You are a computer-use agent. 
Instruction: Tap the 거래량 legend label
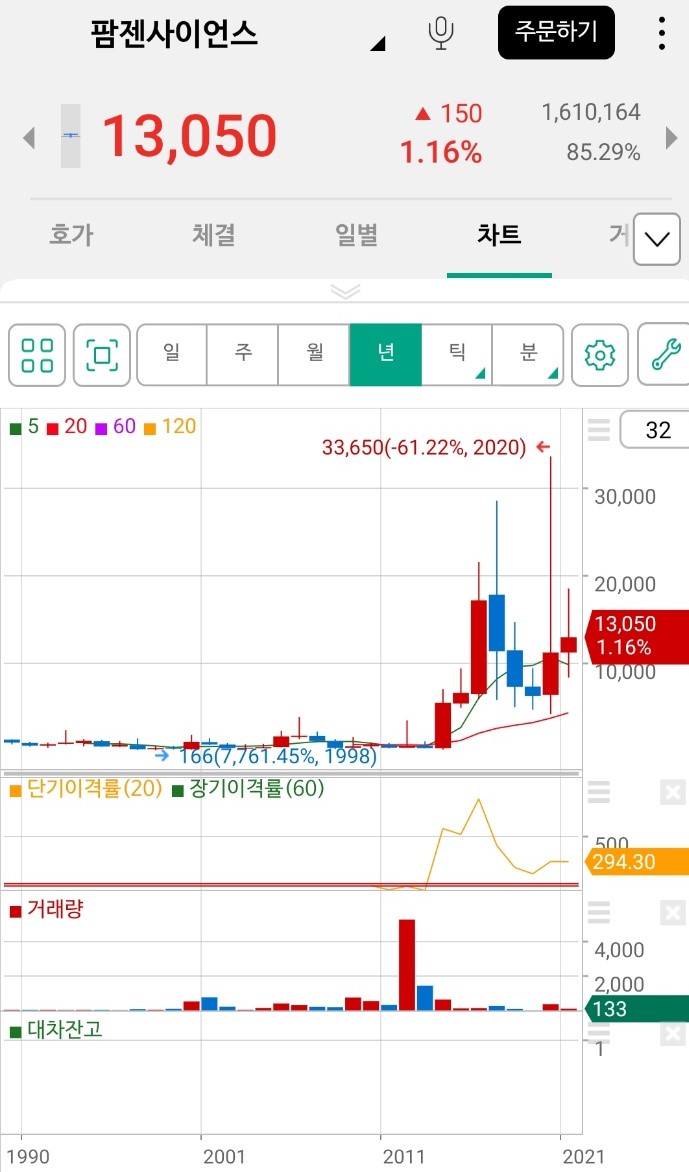point(46,910)
